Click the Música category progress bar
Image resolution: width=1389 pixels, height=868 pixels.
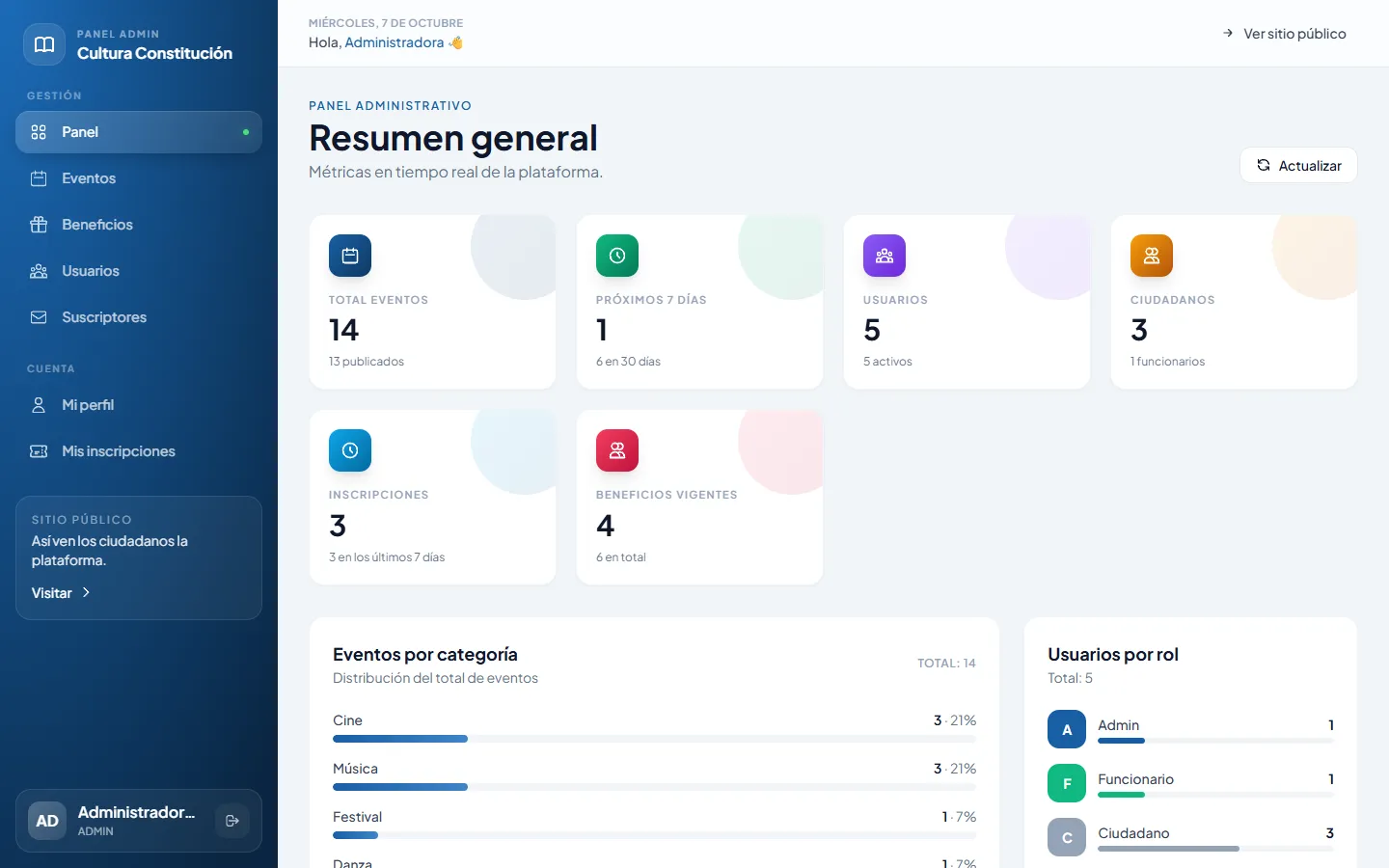click(654, 787)
